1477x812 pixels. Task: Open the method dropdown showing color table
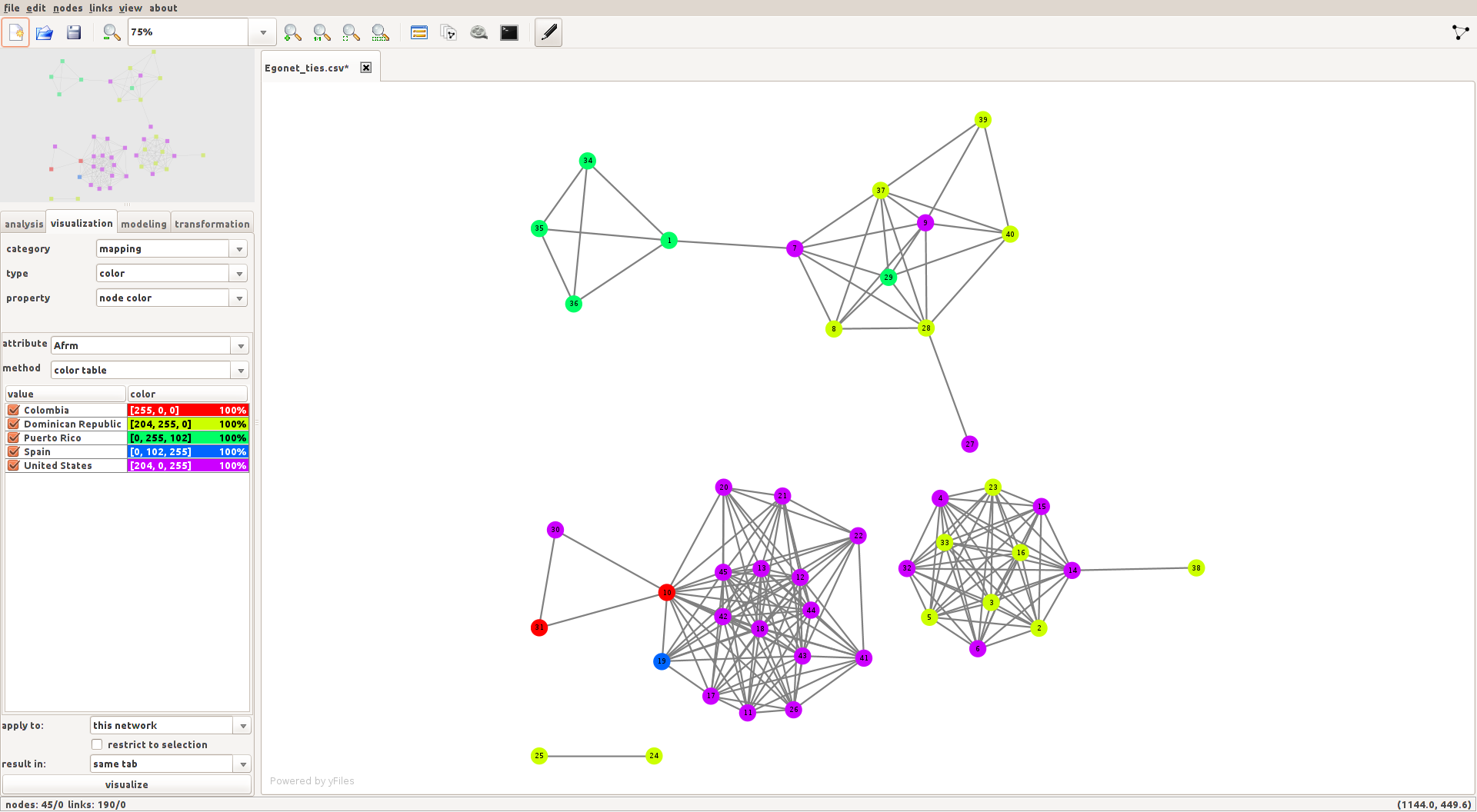pyautogui.click(x=240, y=371)
